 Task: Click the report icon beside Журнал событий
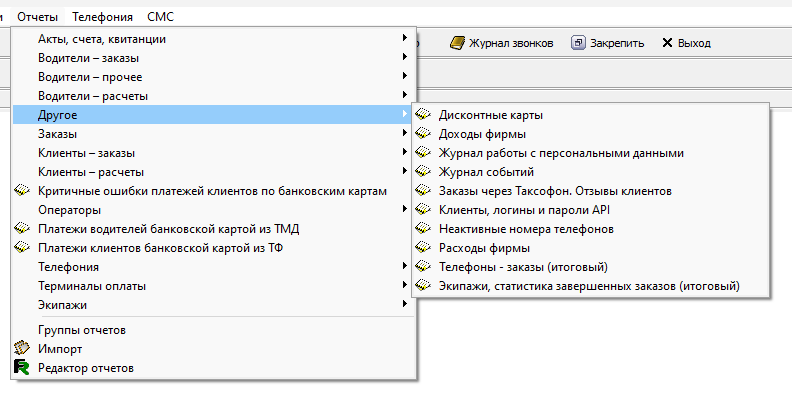(423, 172)
